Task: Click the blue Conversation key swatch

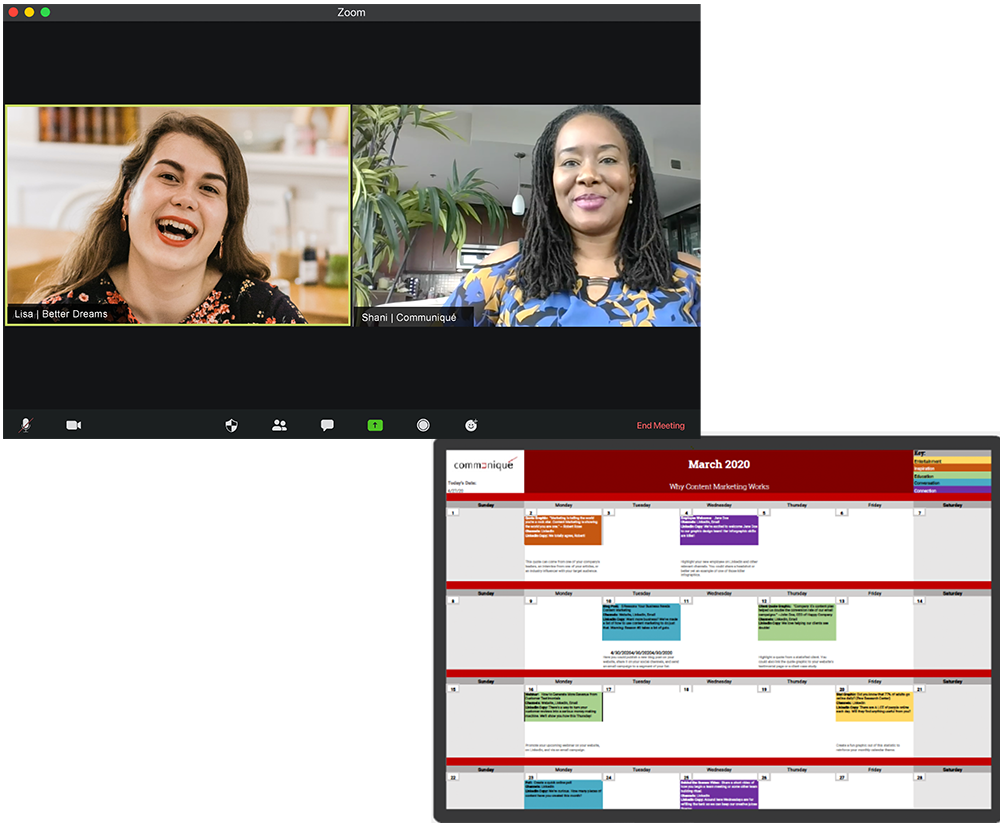Action: click(952, 483)
